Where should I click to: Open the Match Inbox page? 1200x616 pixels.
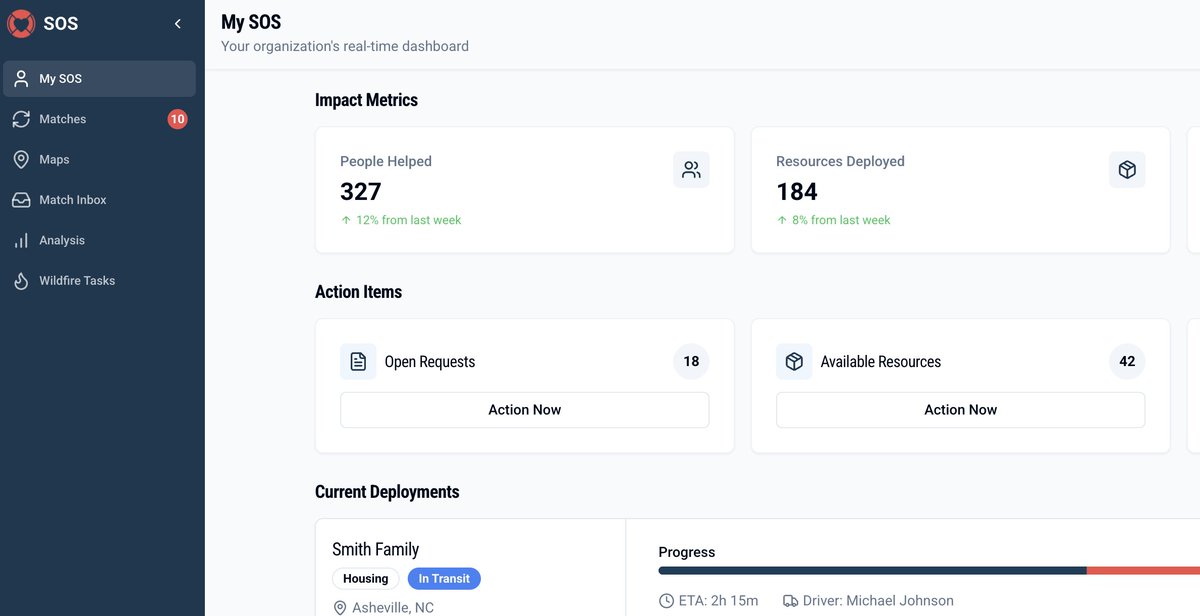click(99, 200)
